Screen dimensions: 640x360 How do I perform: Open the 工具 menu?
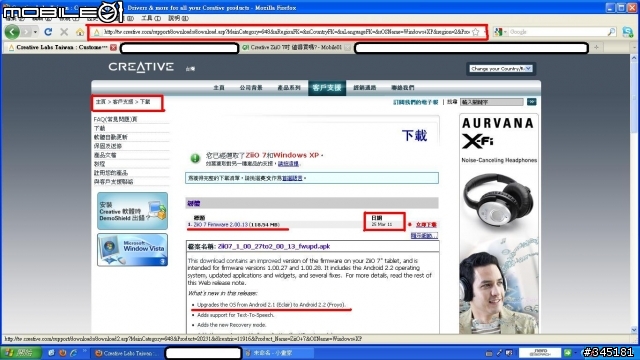click(151, 18)
